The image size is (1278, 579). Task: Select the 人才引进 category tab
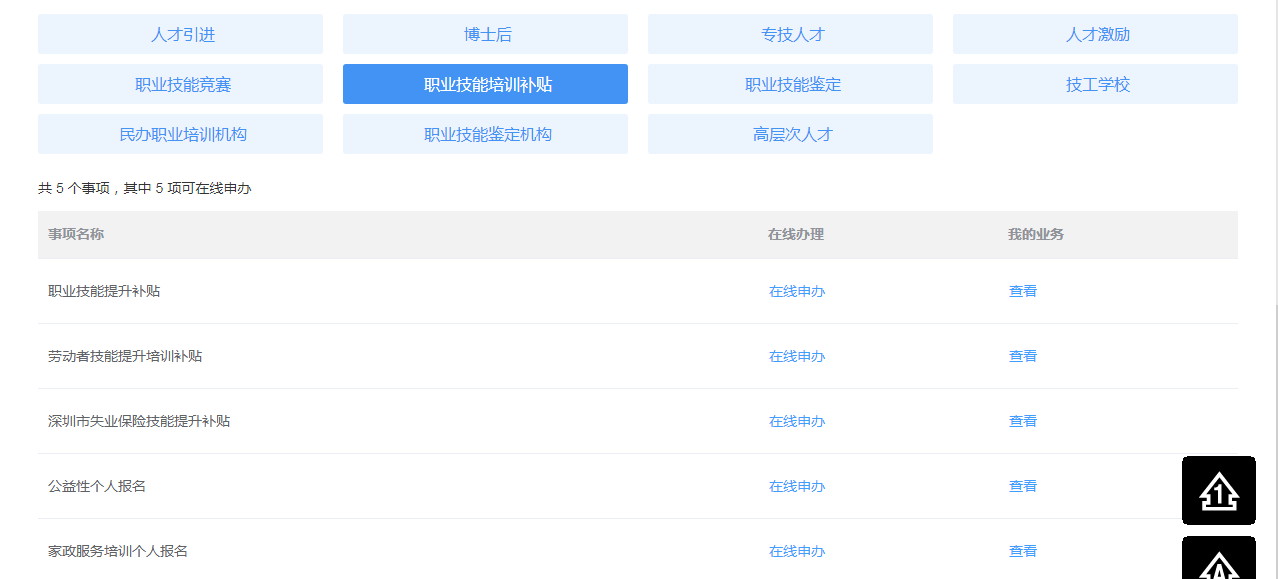click(x=180, y=34)
